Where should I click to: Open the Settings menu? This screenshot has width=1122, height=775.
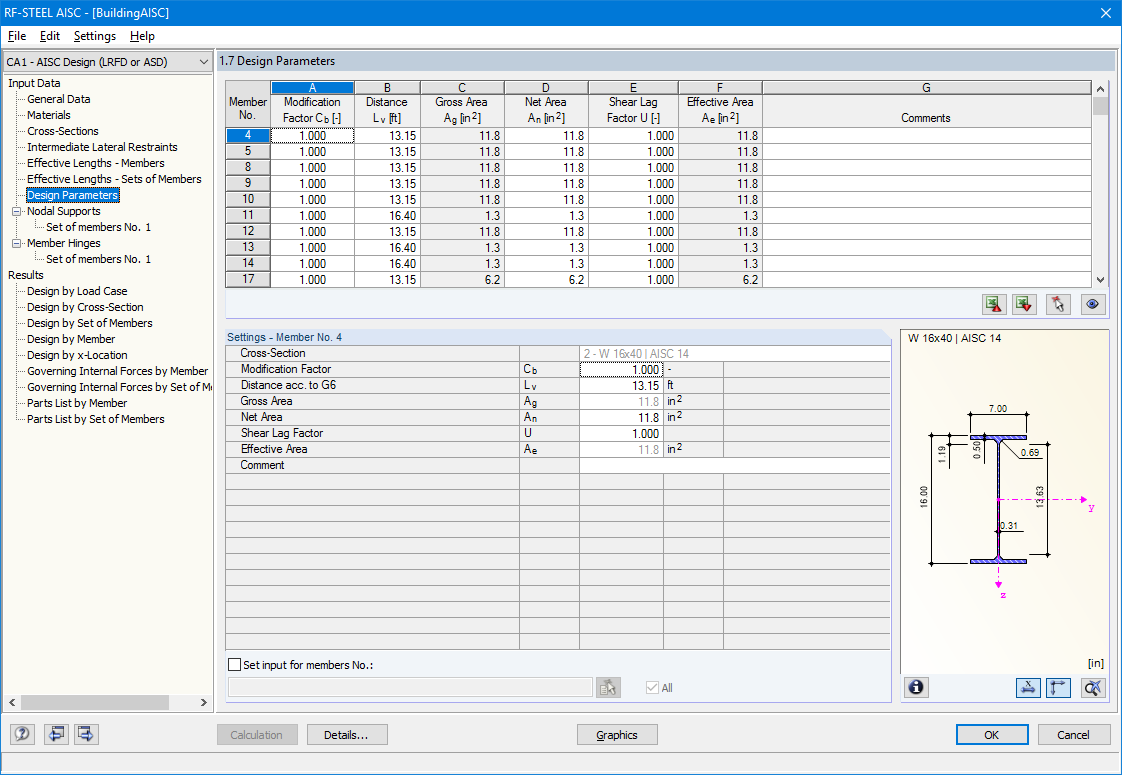pyautogui.click(x=94, y=36)
